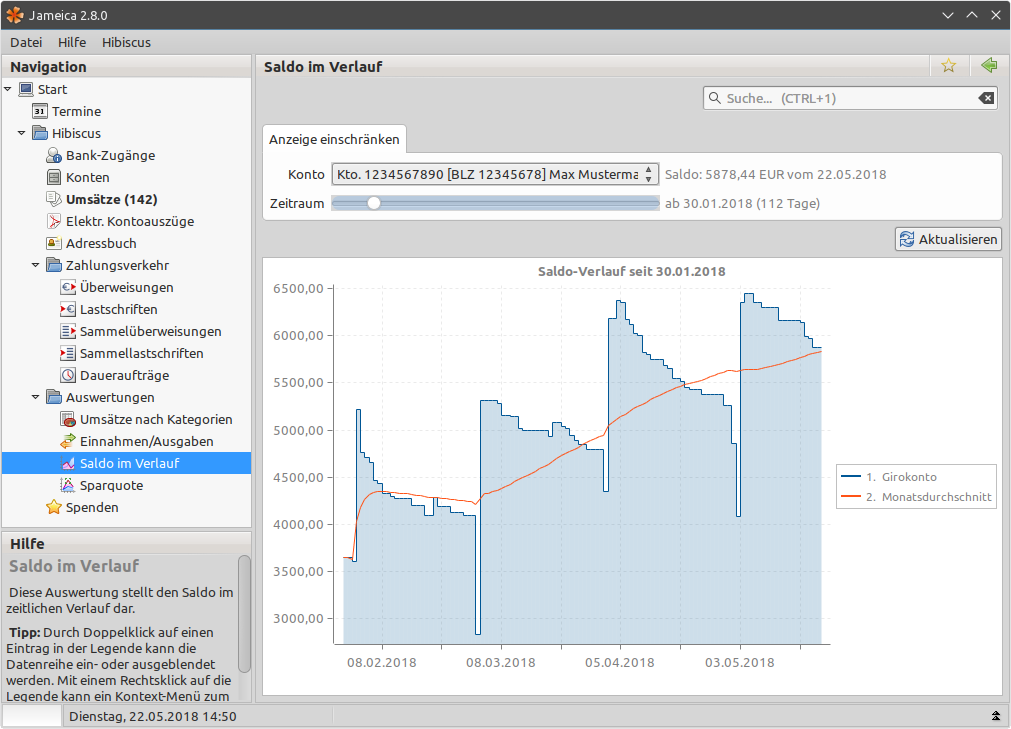Click the Hibiscus folder icon

pos(40,133)
